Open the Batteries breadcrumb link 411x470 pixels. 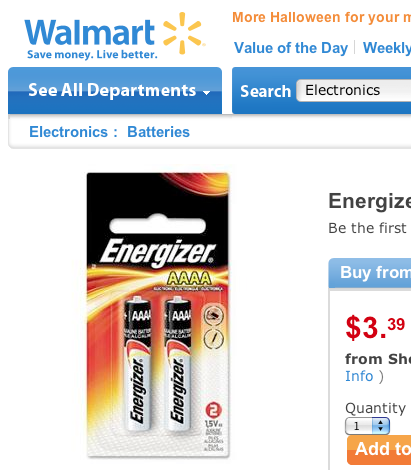click(158, 132)
